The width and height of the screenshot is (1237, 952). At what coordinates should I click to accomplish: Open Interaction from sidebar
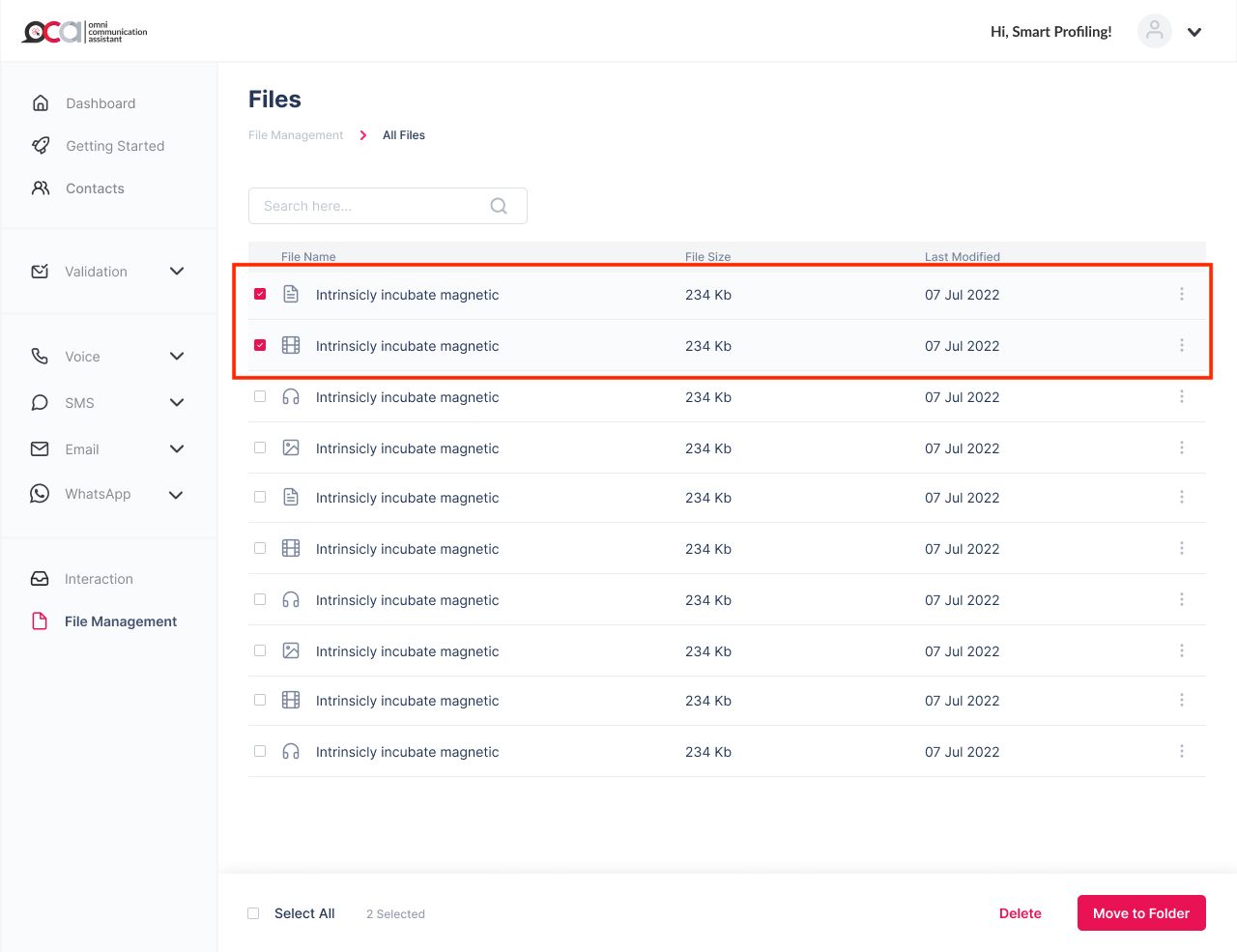pos(99,579)
